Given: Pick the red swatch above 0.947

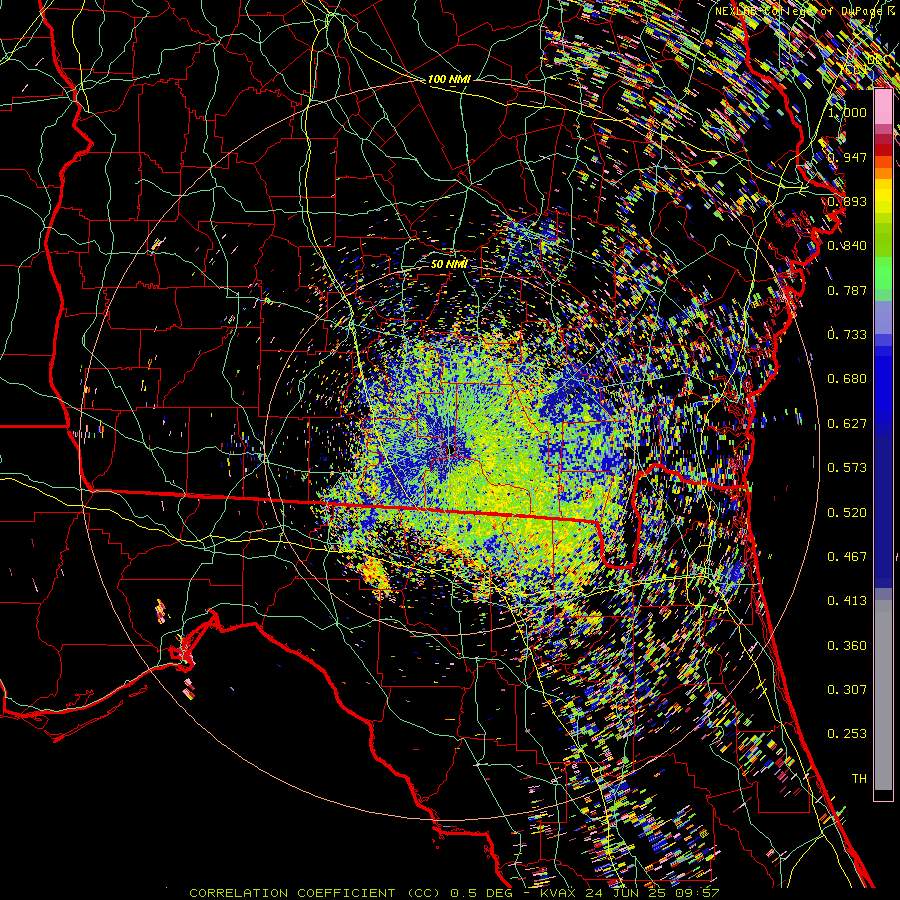Looking at the screenshot, I should pyautogui.click(x=883, y=150).
